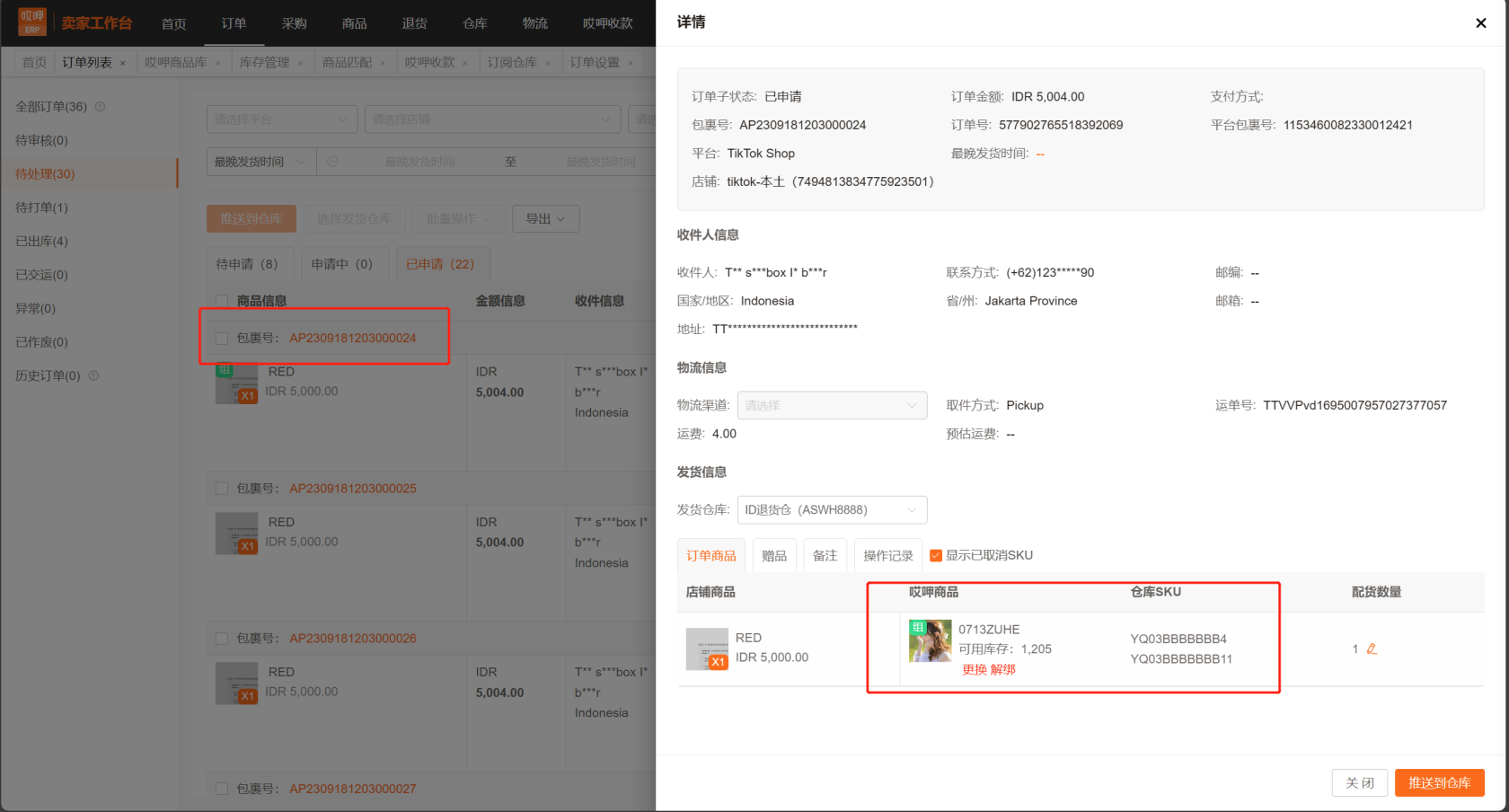The height and width of the screenshot is (812, 1509).
Task: Click the 0713ZUHE product thumbnail
Action: tap(930, 640)
